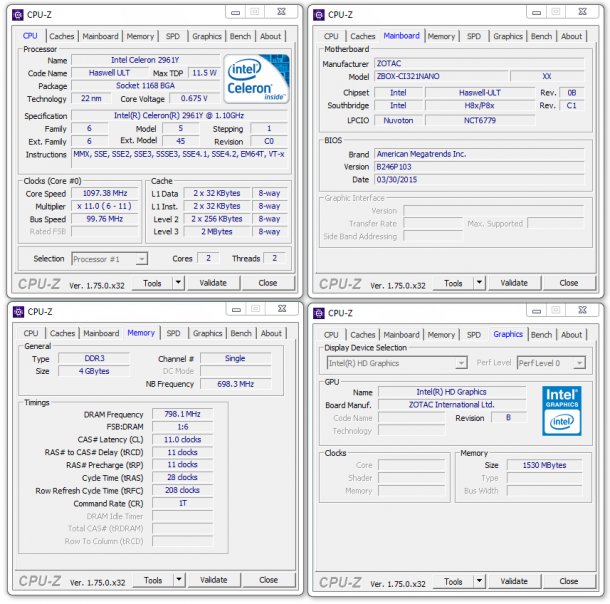Minimize the Mainboard CPU-Z window
This screenshot has width=610, height=604.
[x=536, y=12]
